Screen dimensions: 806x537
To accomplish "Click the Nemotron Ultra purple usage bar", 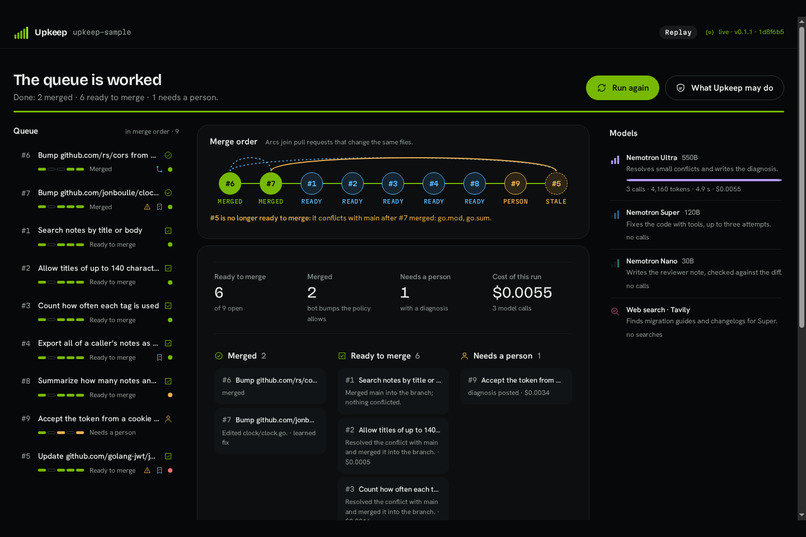I will pos(704,180).
